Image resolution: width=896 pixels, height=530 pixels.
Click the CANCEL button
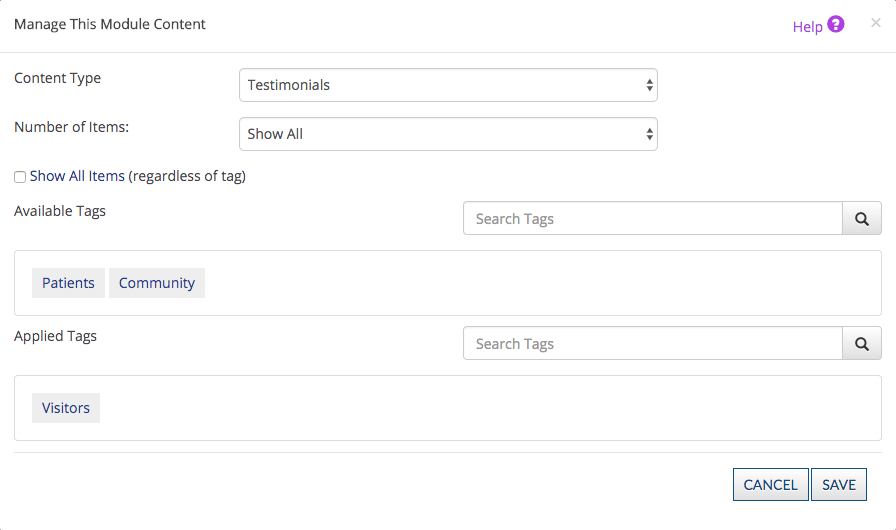click(770, 484)
